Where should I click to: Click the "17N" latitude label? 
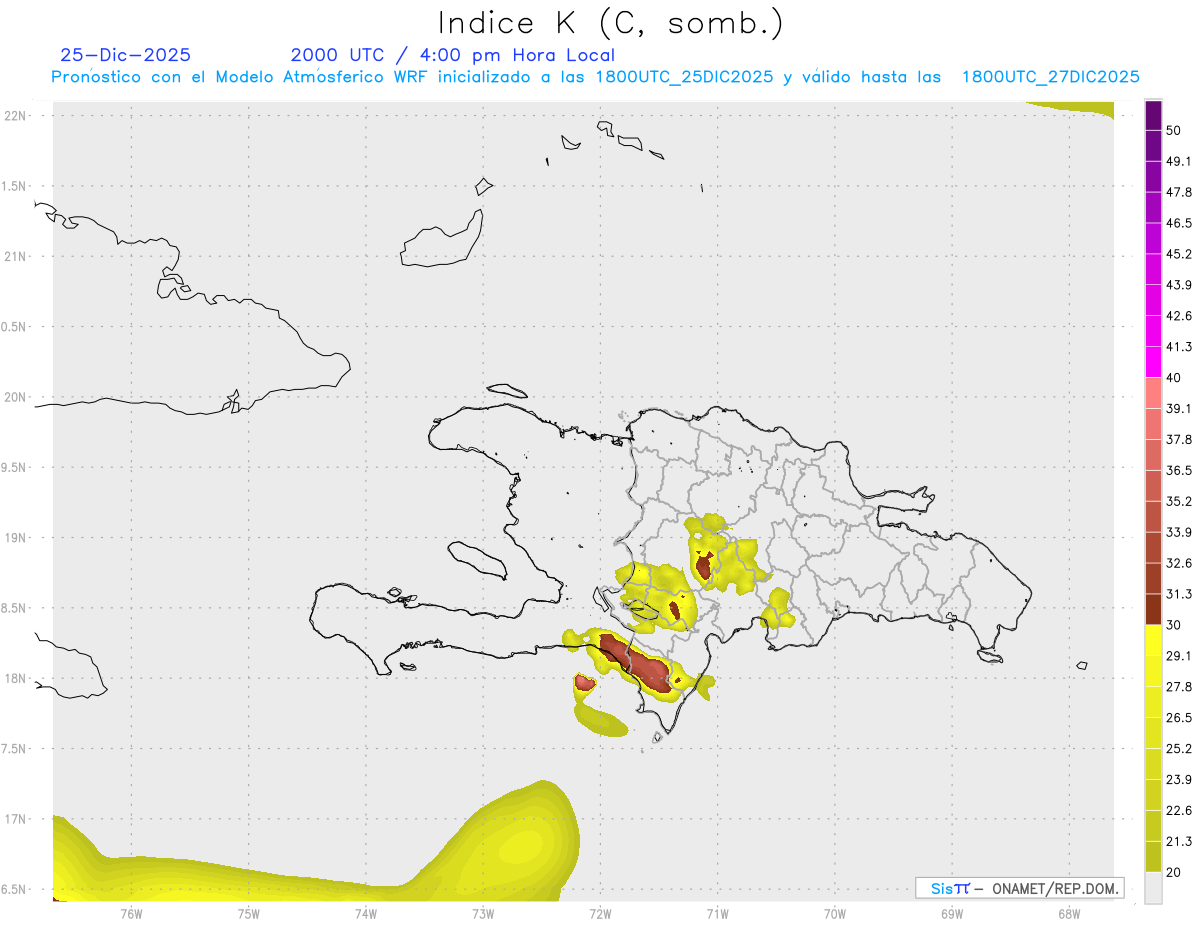tap(15, 819)
